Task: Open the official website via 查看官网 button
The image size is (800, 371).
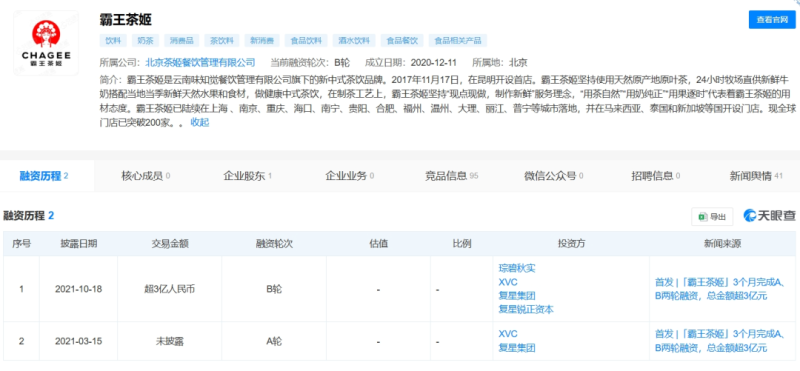Action: pos(772,19)
